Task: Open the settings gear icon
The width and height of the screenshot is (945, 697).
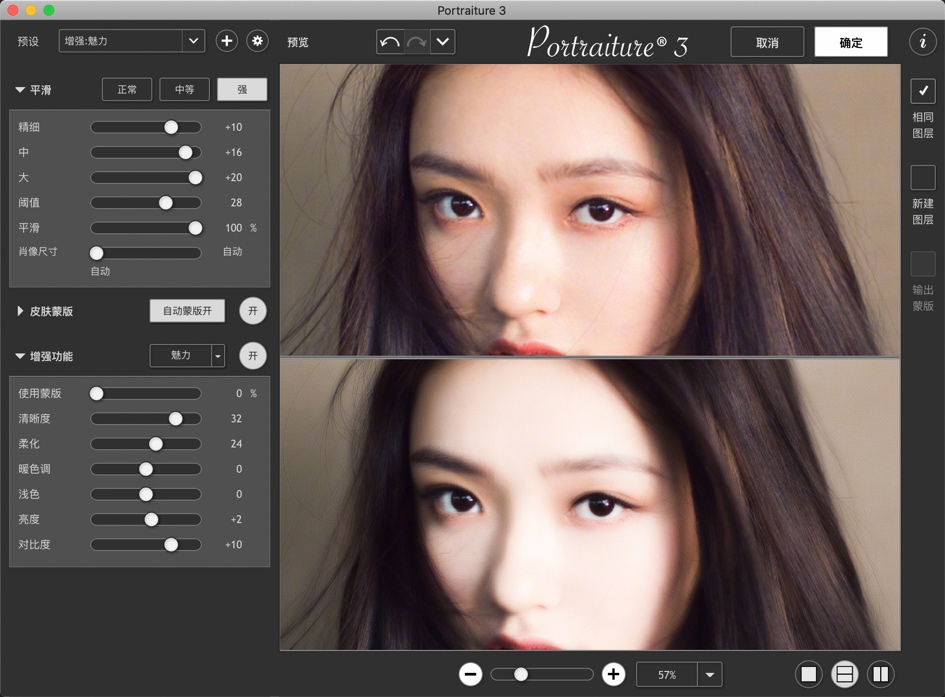Action: click(257, 41)
